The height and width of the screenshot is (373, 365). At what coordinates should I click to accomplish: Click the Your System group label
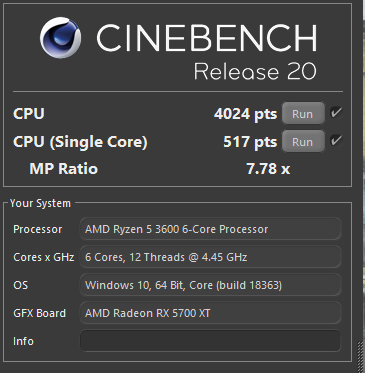[x=40, y=203]
